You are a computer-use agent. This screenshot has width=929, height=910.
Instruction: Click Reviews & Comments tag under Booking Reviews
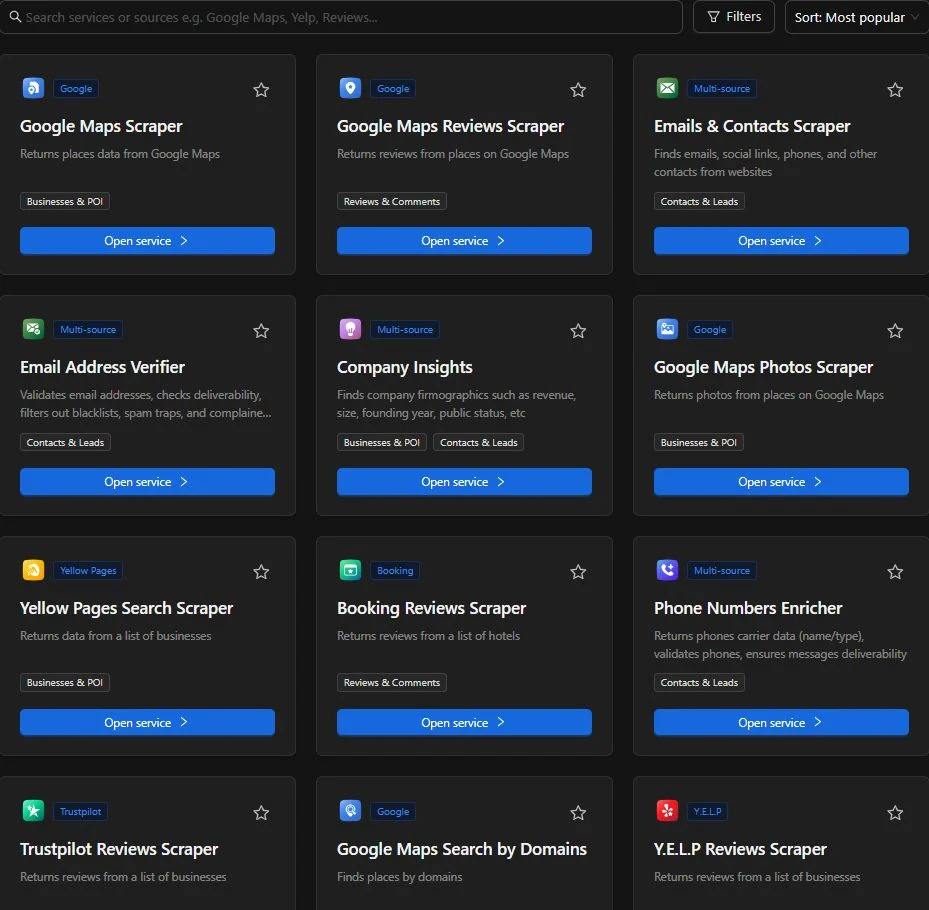pyautogui.click(x=392, y=682)
